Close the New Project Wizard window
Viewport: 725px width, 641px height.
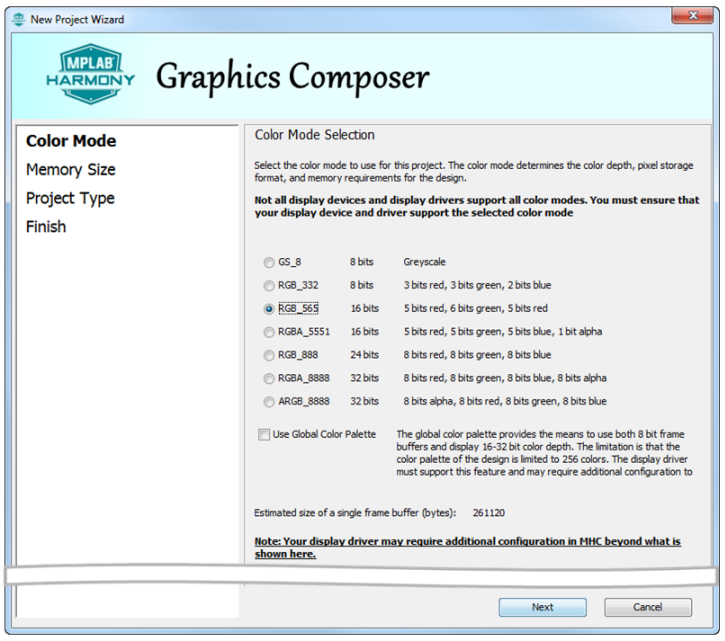pos(692,15)
